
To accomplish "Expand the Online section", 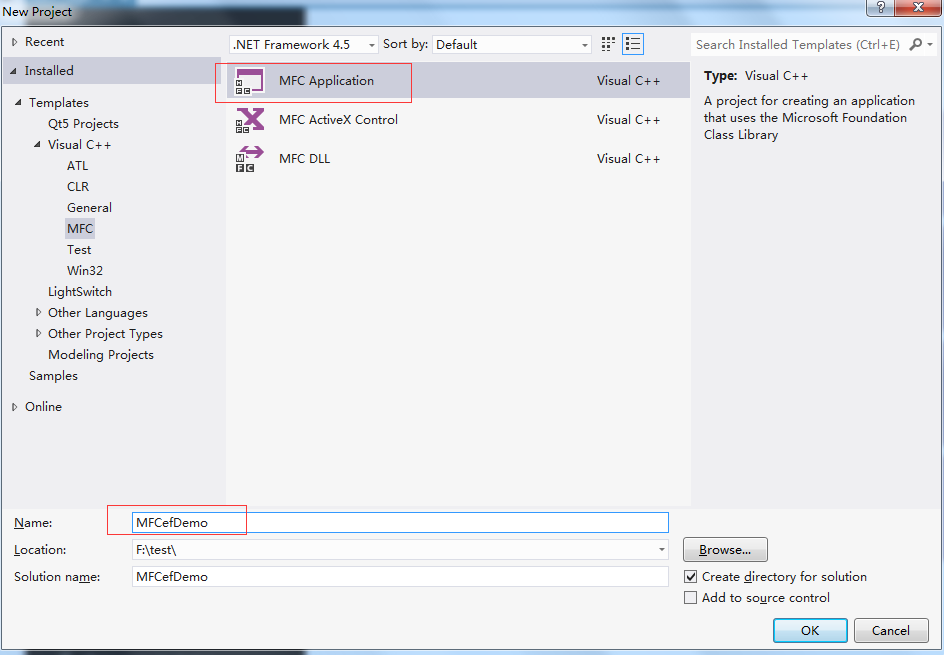I will click(15, 407).
